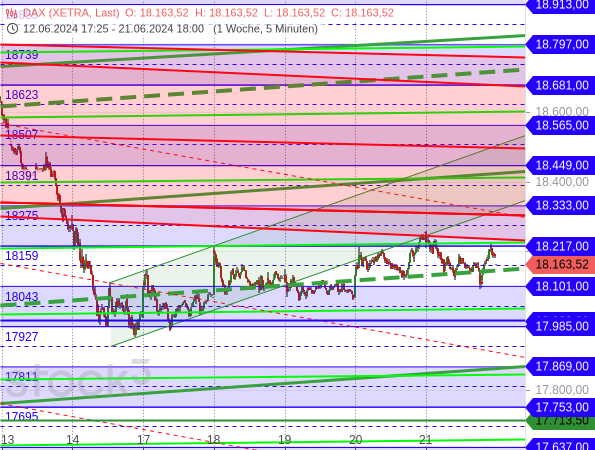The image size is (595, 450).
Task: Select the 18.565,00 price level tag
Action: [x=560, y=125]
